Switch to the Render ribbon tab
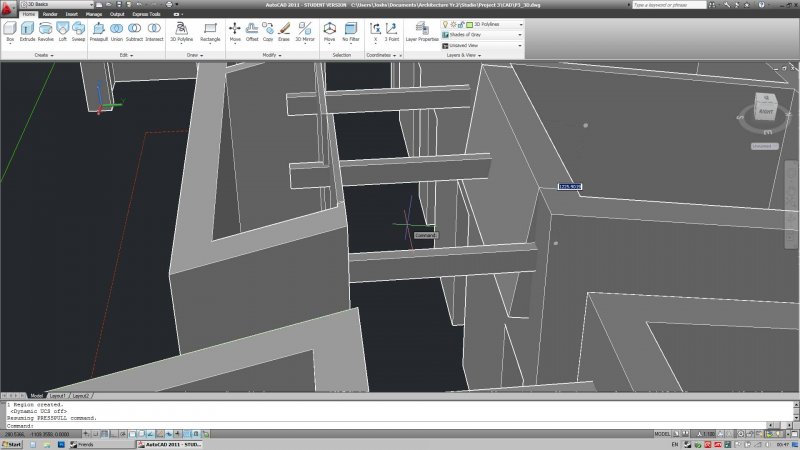Image resolution: width=800 pixels, height=450 pixels. pyautogui.click(x=50, y=14)
